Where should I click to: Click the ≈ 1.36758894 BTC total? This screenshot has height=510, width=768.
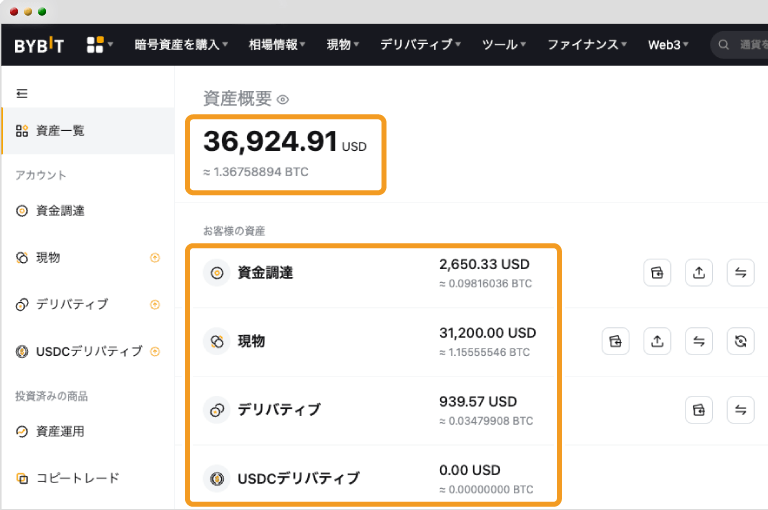point(256,172)
